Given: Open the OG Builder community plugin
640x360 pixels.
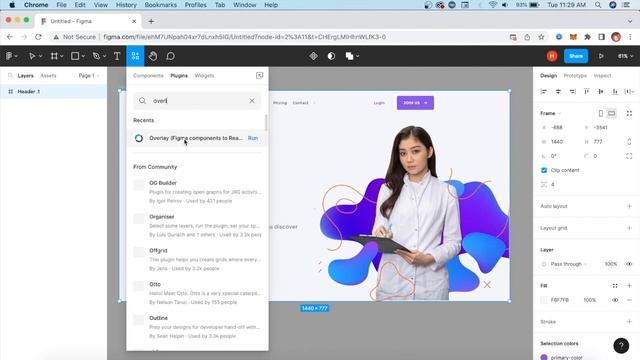Looking at the screenshot, I should coord(198,191).
